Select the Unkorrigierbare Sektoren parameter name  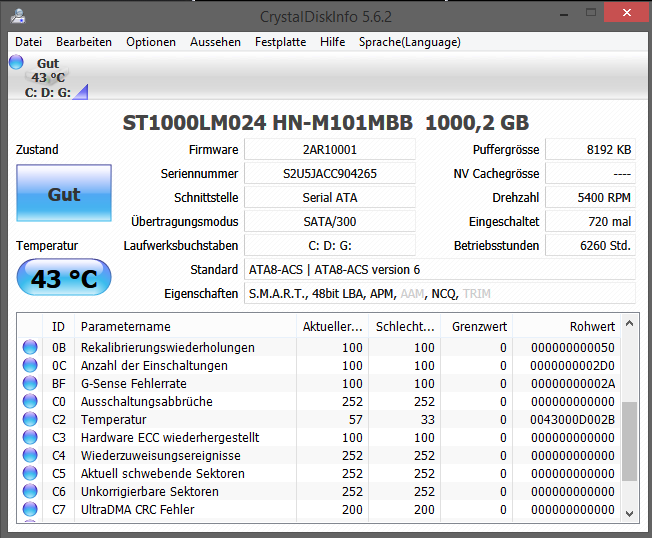coord(149,491)
